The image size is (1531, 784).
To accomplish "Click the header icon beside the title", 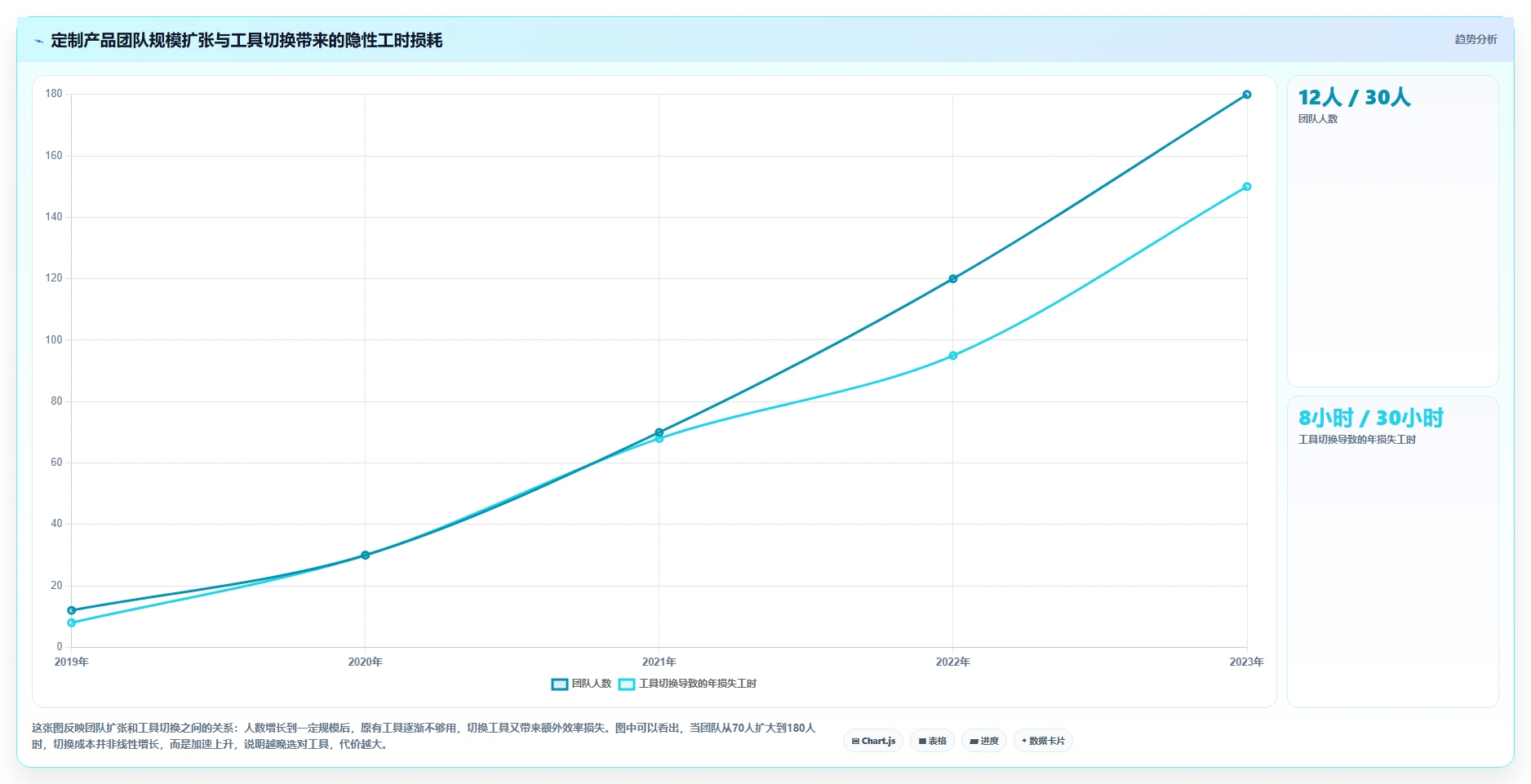I will (38, 41).
